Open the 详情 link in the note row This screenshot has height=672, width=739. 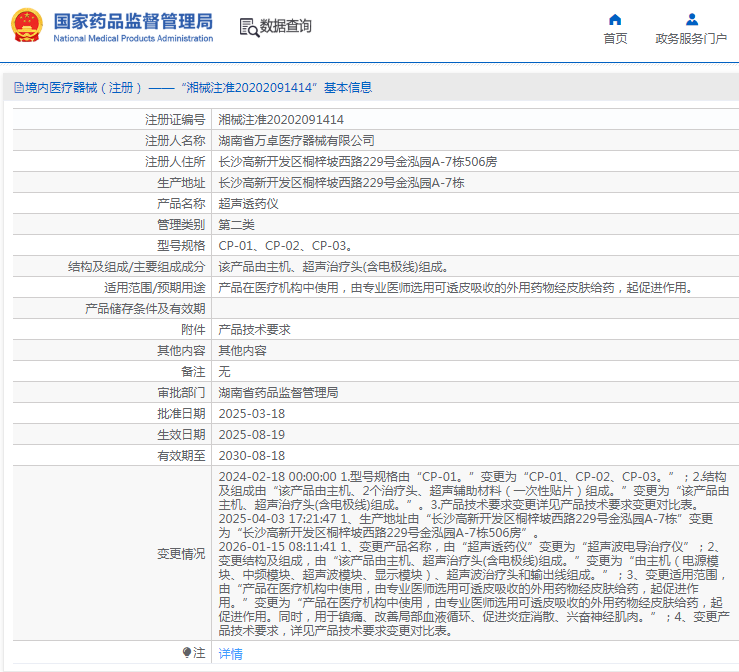pos(230,654)
